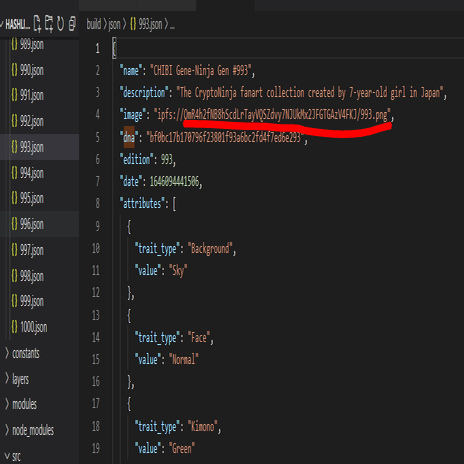This screenshot has width=464, height=464.
Task: Click the "attributes" key on line 8
Action: 142,203
